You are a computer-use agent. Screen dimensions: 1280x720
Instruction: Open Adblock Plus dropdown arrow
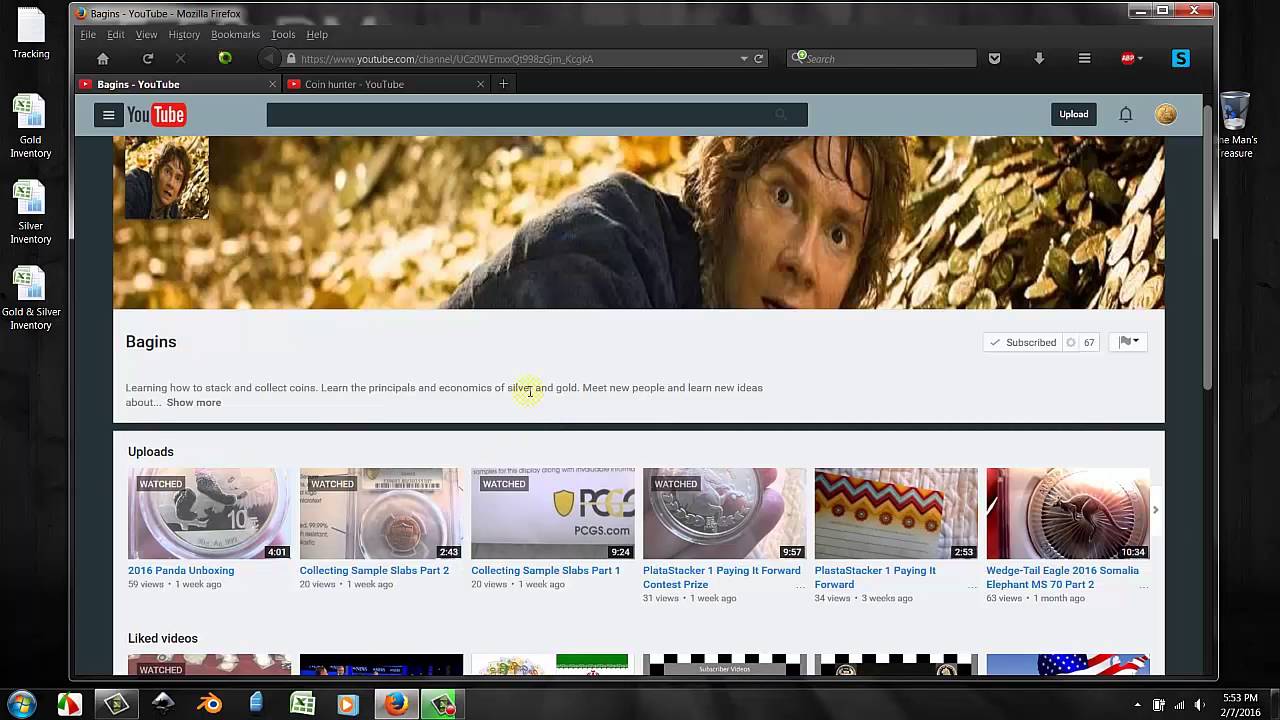pos(1140,59)
